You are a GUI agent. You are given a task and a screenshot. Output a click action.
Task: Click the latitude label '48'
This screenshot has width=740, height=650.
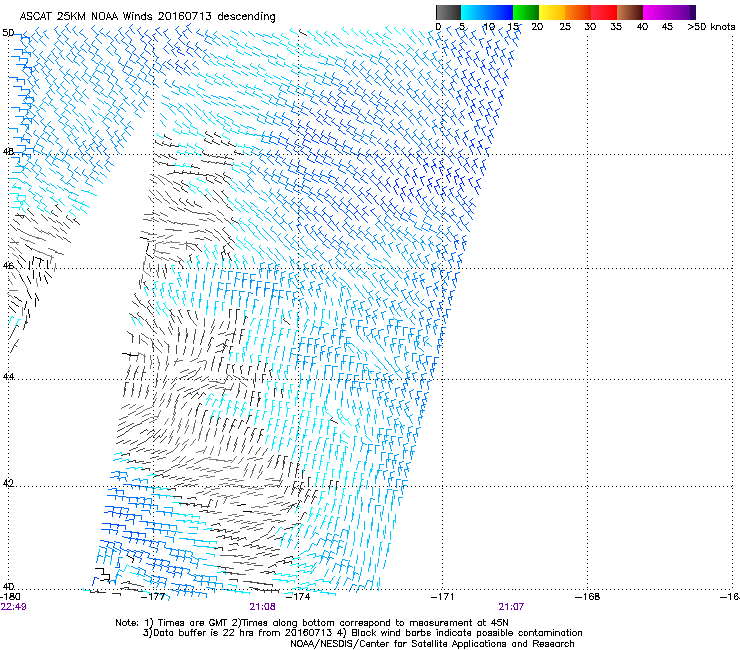tap(8, 152)
